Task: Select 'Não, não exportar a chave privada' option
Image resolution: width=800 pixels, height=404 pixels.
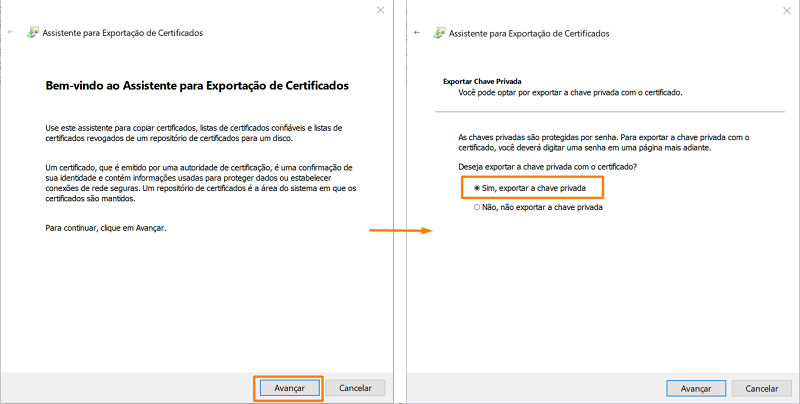Action: 538,208
